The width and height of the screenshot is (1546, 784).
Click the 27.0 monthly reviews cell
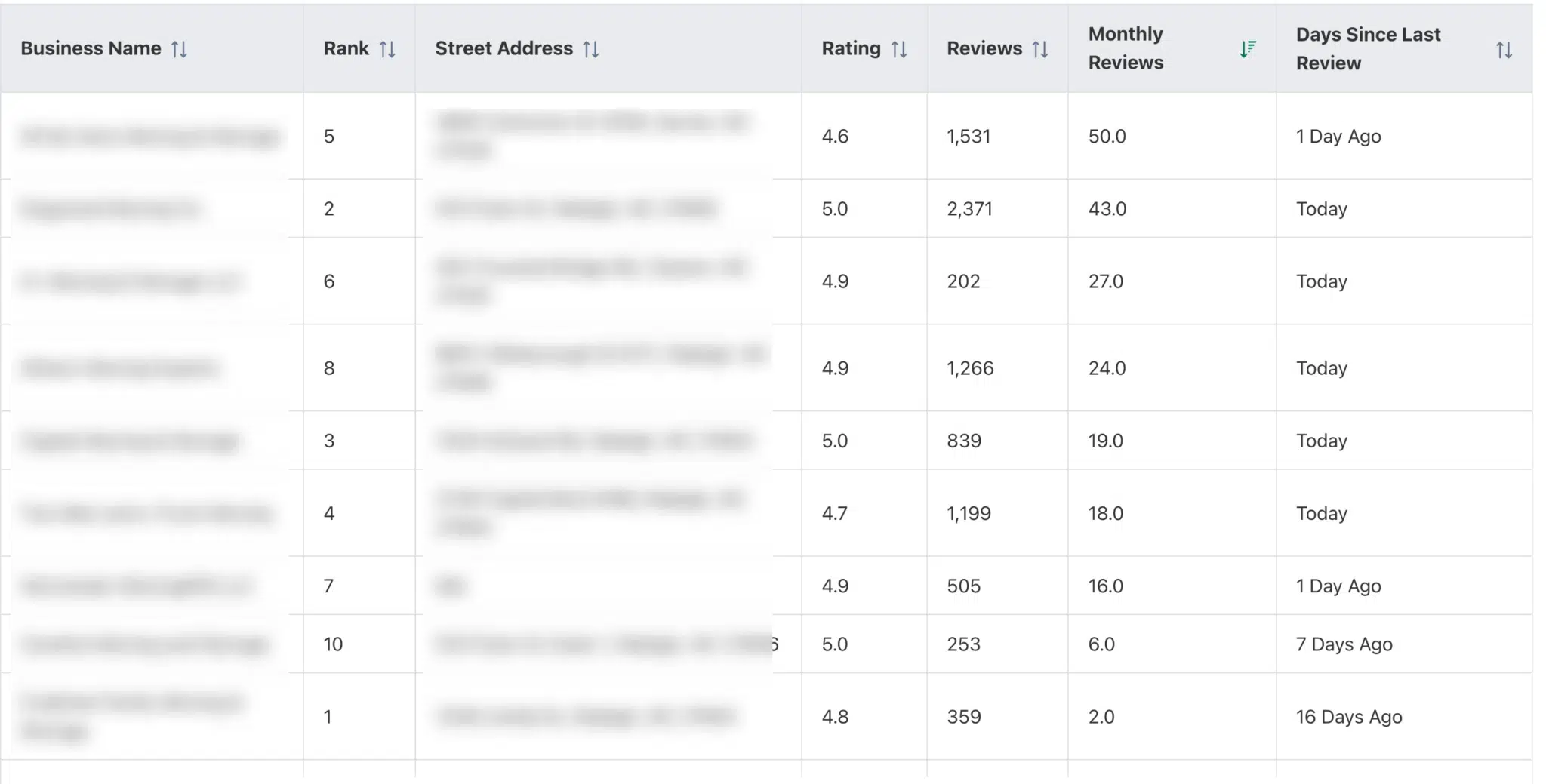(1106, 281)
